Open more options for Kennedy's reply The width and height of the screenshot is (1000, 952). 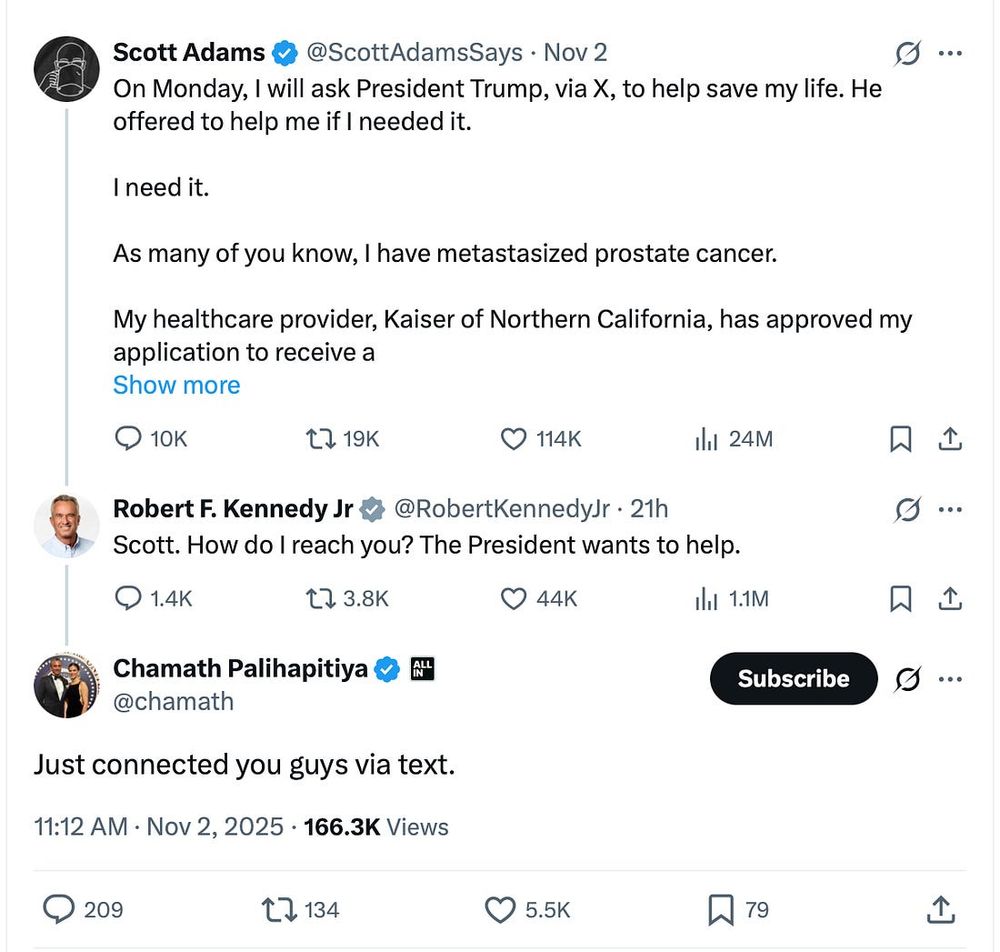tap(950, 510)
